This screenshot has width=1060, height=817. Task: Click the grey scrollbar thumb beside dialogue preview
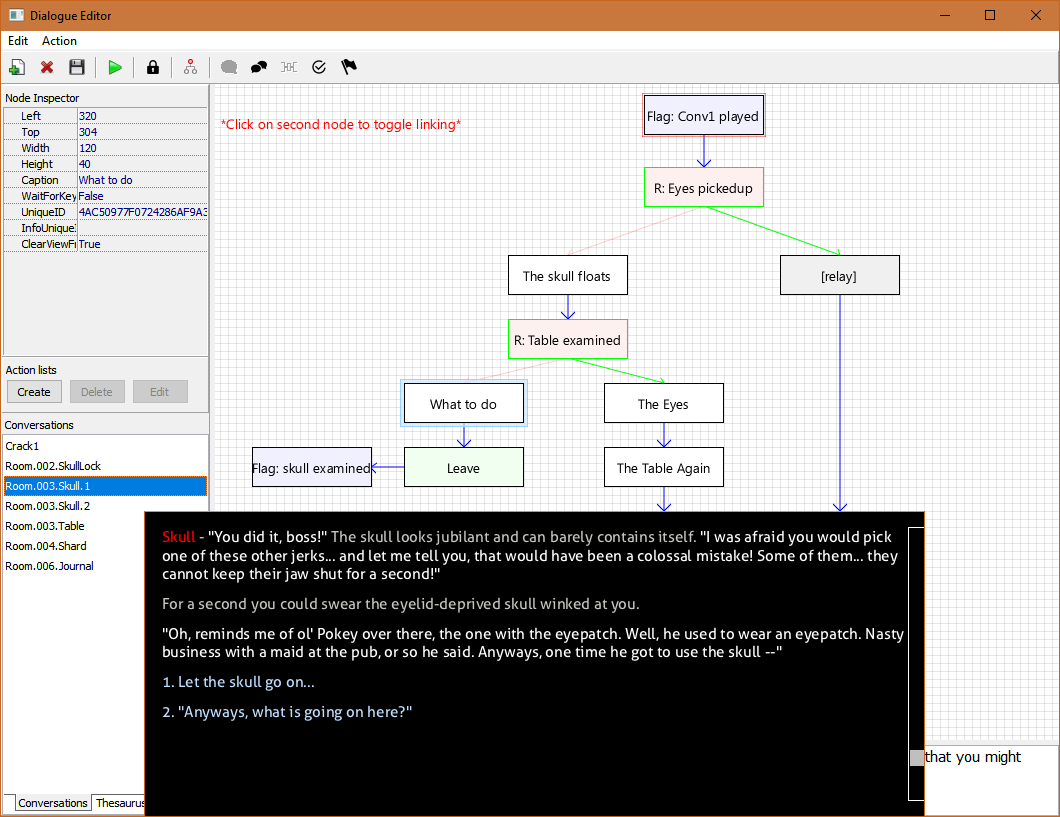[x=916, y=758]
